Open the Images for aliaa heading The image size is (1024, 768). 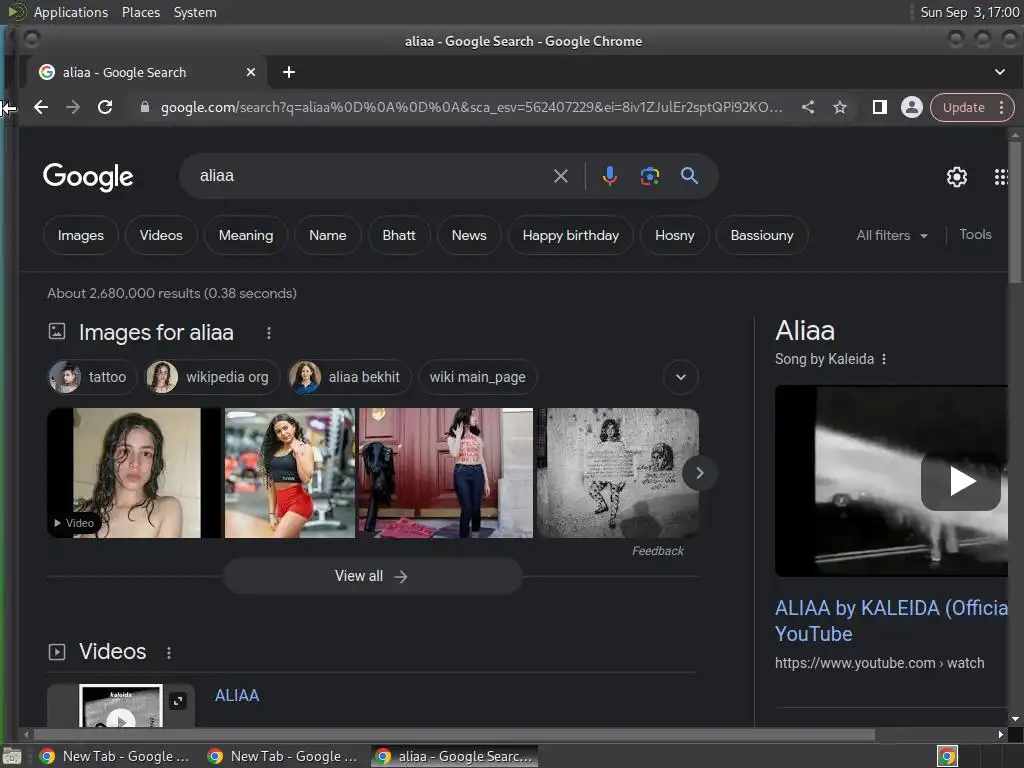[156, 332]
